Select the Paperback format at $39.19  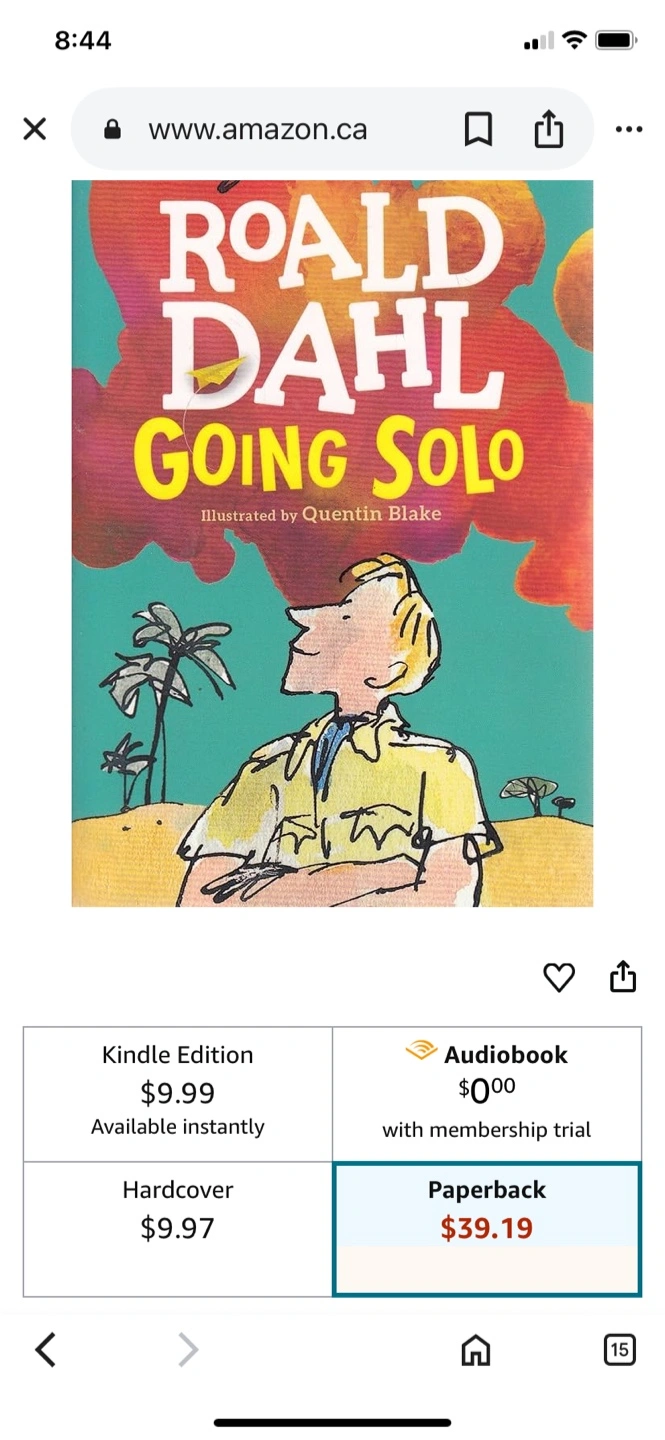487,1229
